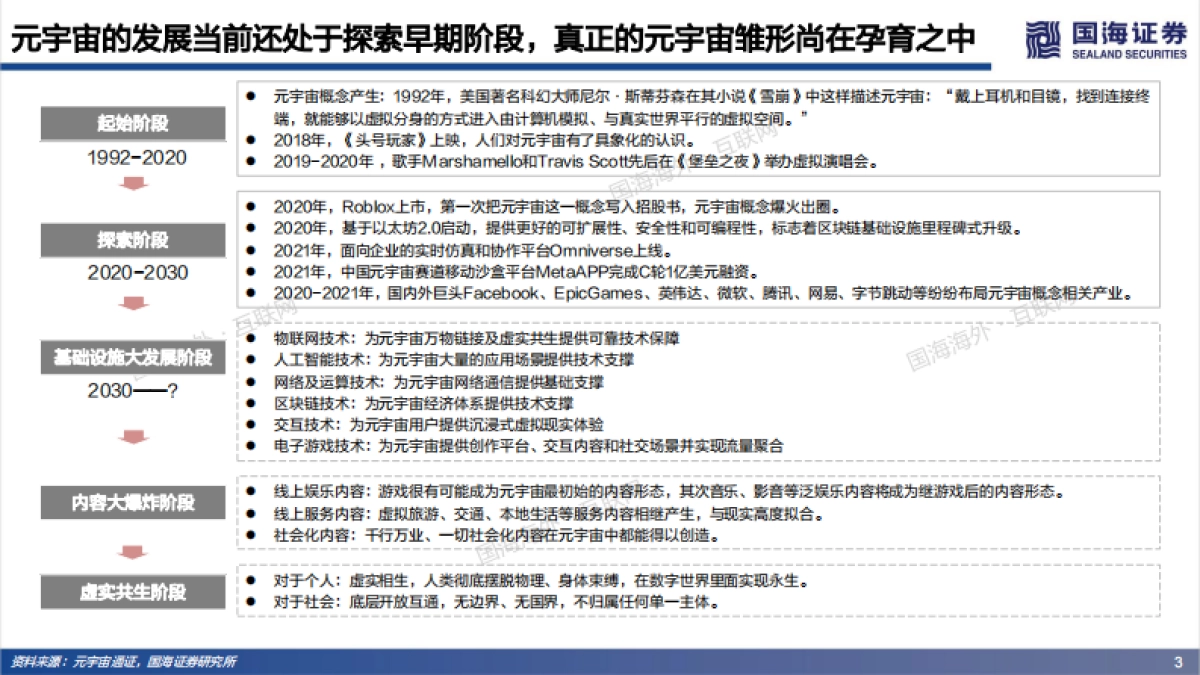
Task: Toggle the 内容大爆炸阶段 label
Action: coord(132,503)
